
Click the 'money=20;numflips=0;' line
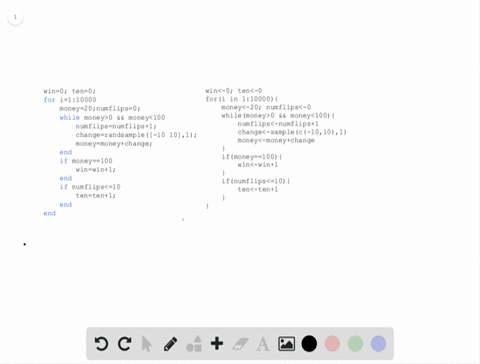click(100, 109)
